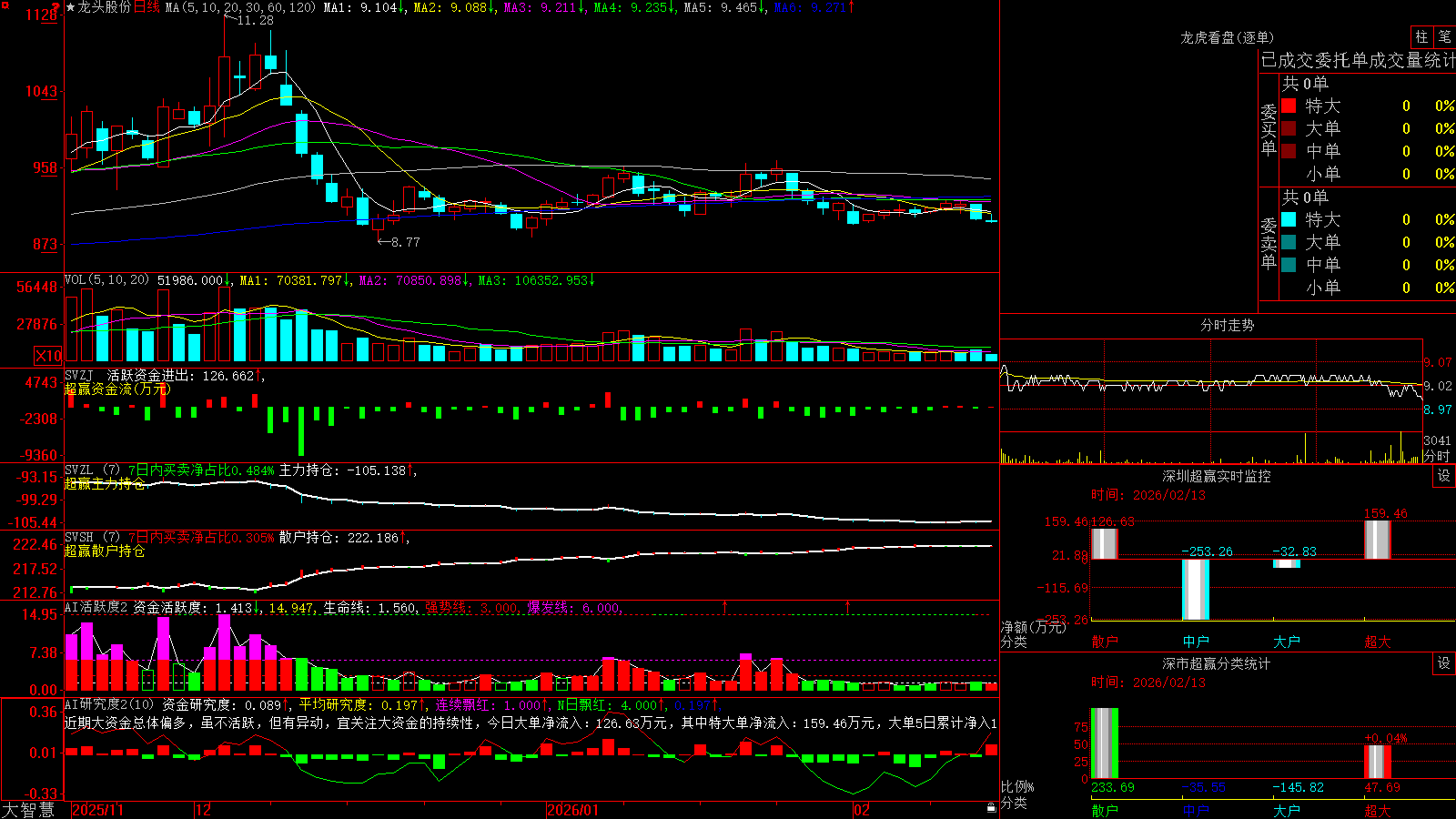Click the first red up-arrow in AI活跃度 panel
The width and height of the screenshot is (1456, 819).
[x=725, y=606]
